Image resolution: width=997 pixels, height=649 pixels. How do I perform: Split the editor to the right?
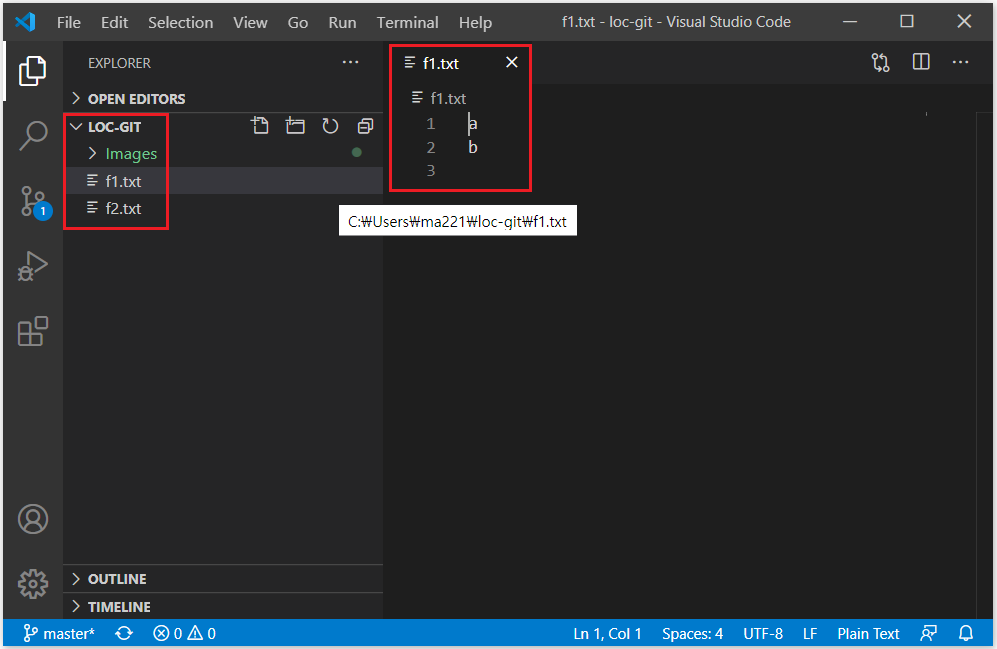coord(921,62)
